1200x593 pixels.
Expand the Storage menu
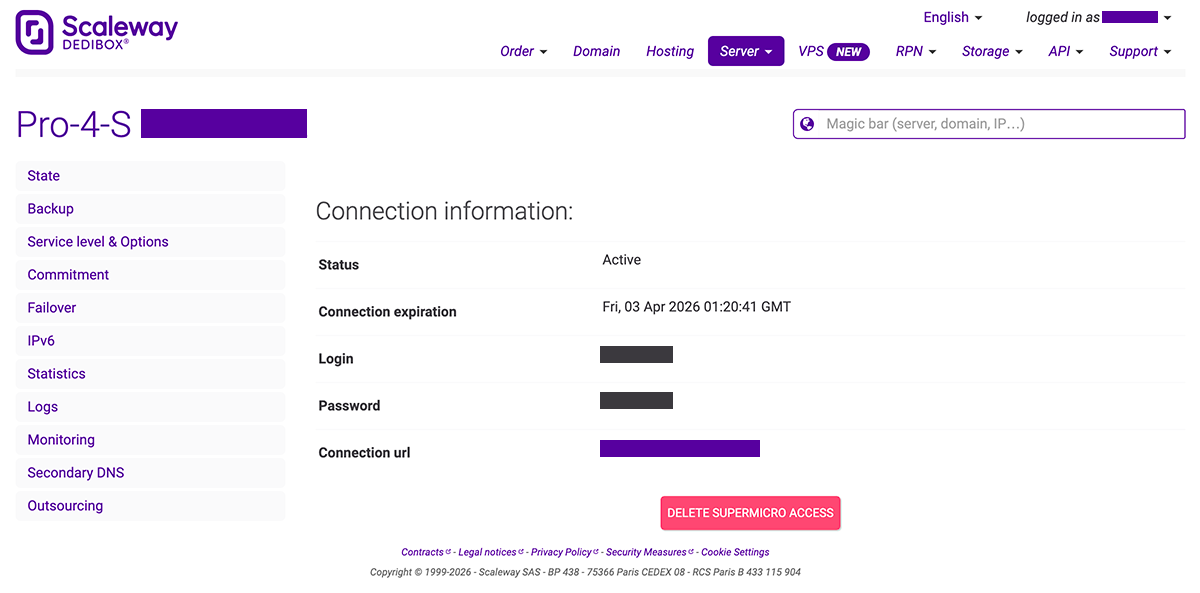[992, 51]
